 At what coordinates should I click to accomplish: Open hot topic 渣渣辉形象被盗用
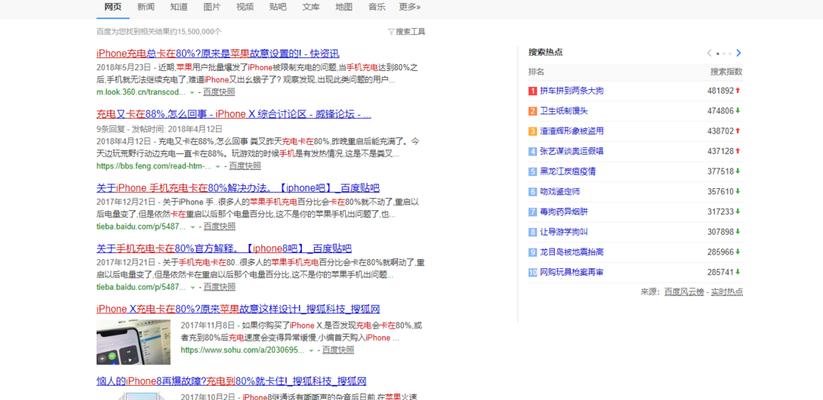pyautogui.click(x=572, y=131)
